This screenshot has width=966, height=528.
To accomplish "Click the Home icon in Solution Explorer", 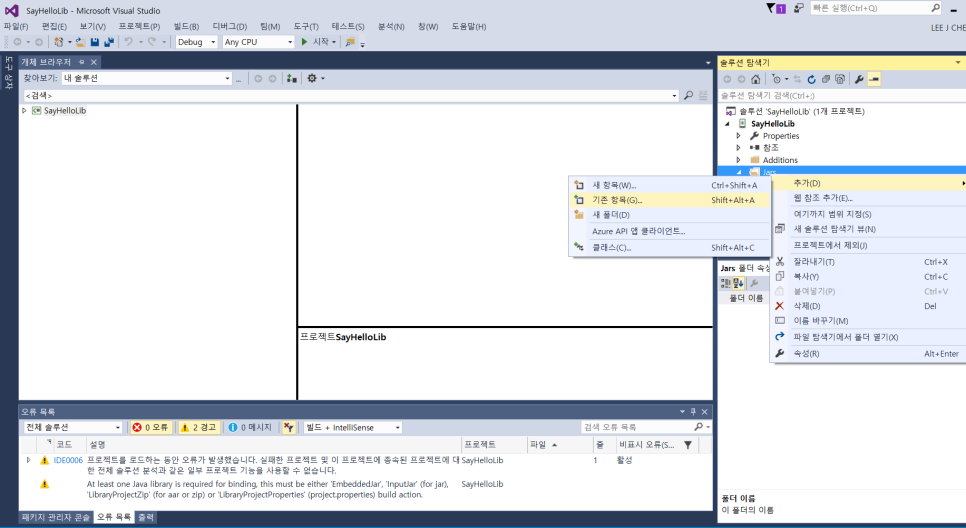I will pyautogui.click(x=755, y=79).
